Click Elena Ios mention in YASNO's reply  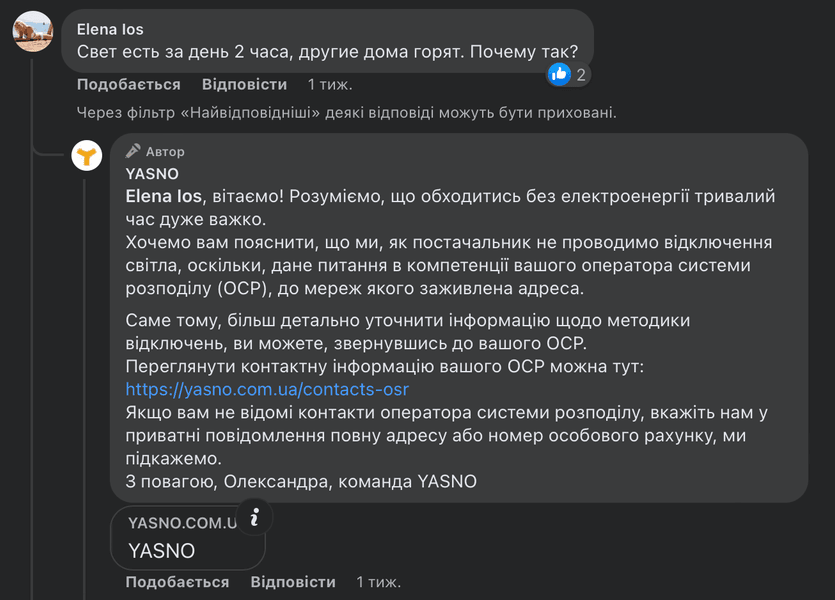(164, 196)
